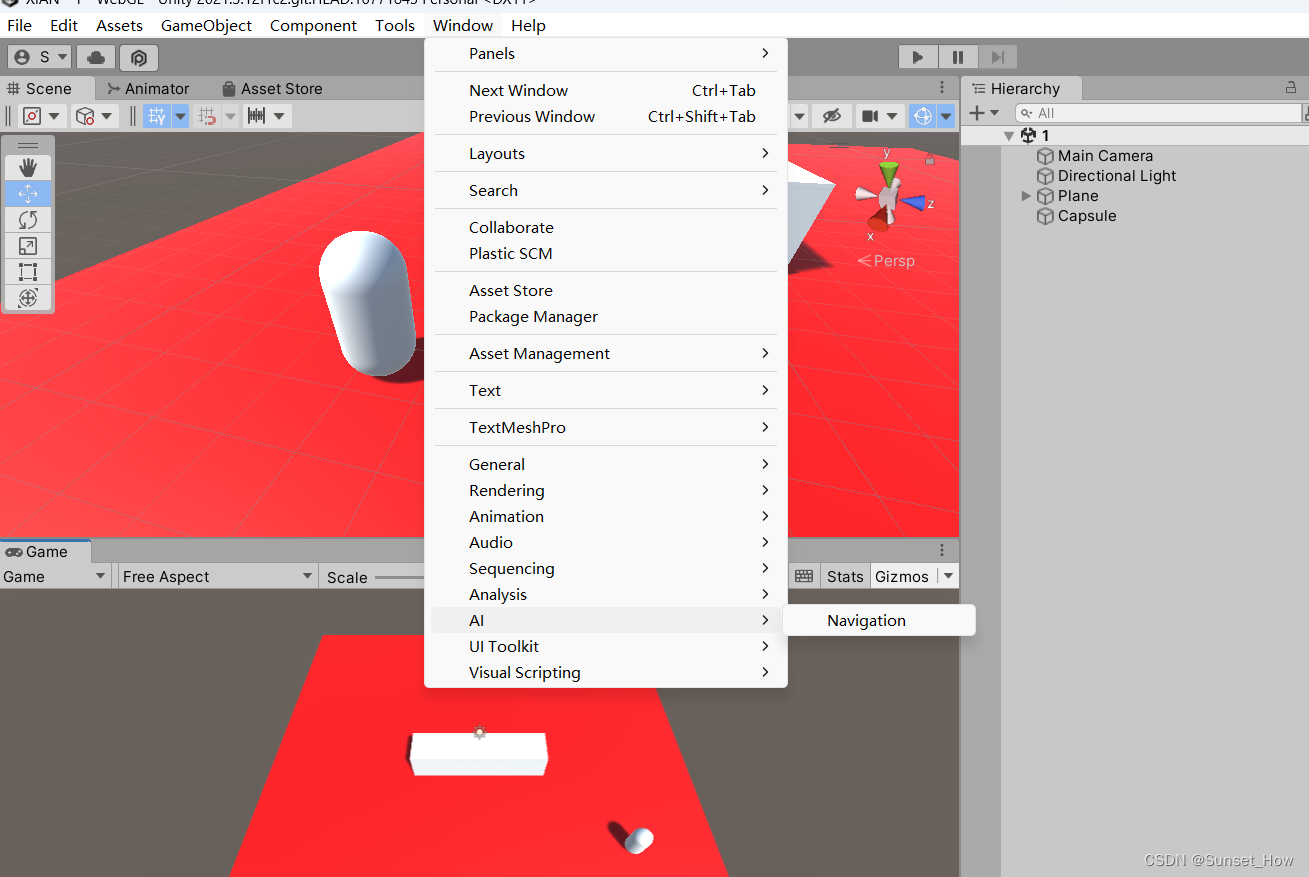Open the Gizmos dropdown arrow in Game view
The height and width of the screenshot is (877, 1309).
[946, 576]
